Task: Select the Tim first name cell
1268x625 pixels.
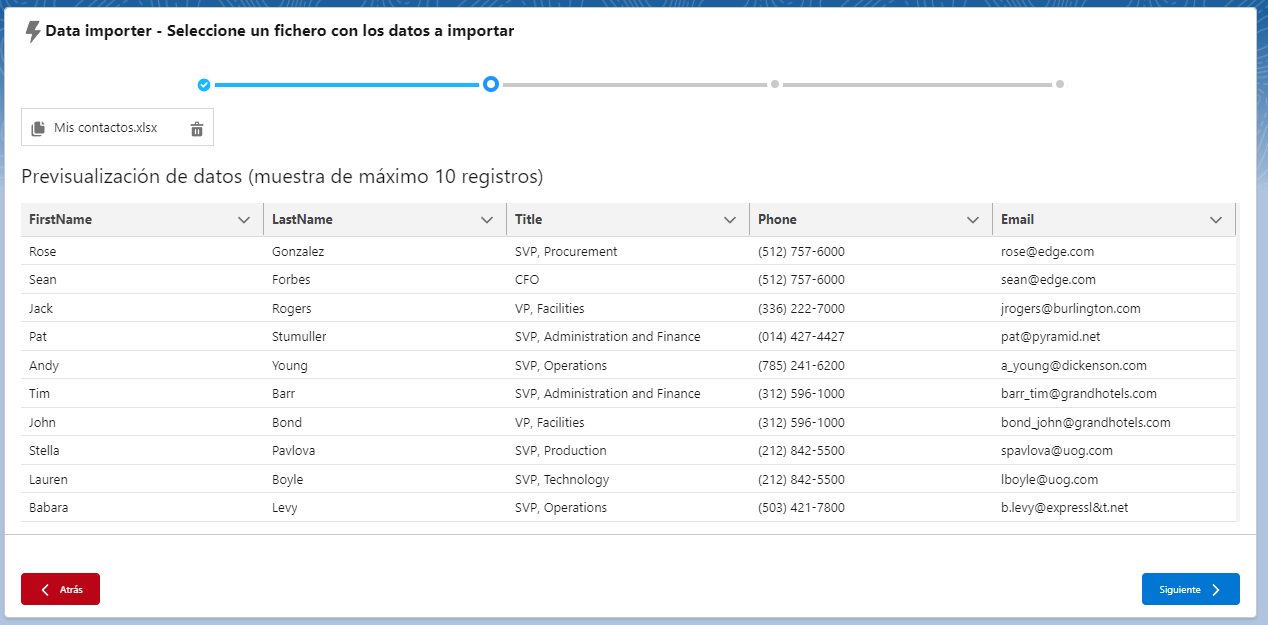Action: click(142, 394)
